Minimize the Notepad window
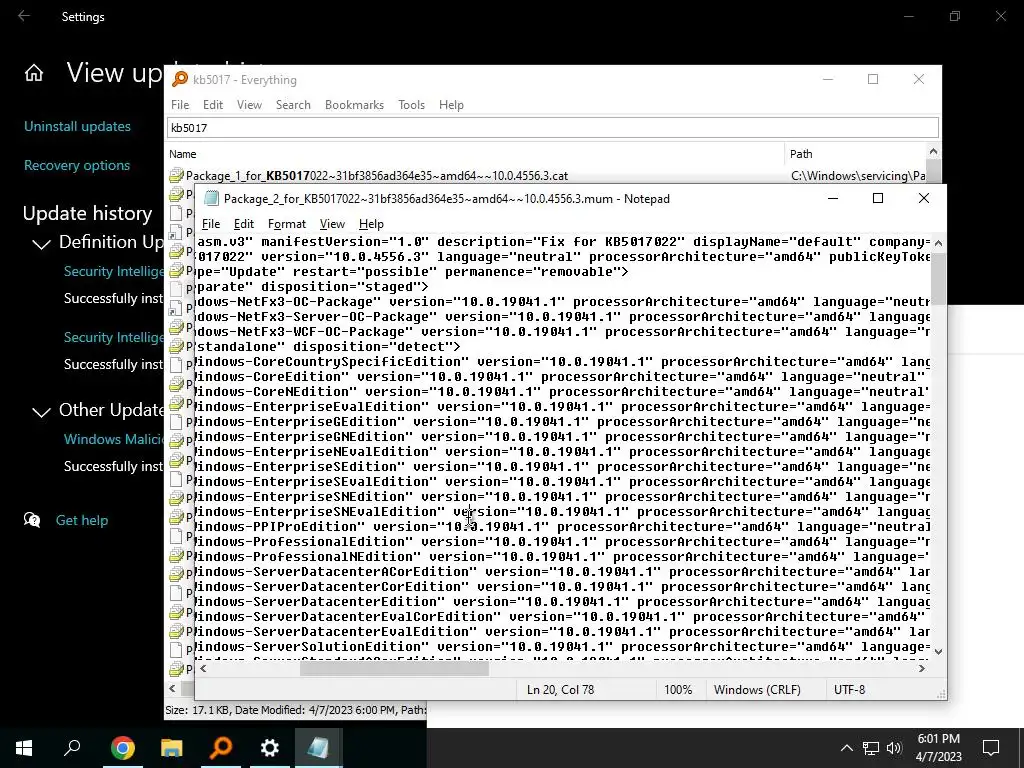 833,199
